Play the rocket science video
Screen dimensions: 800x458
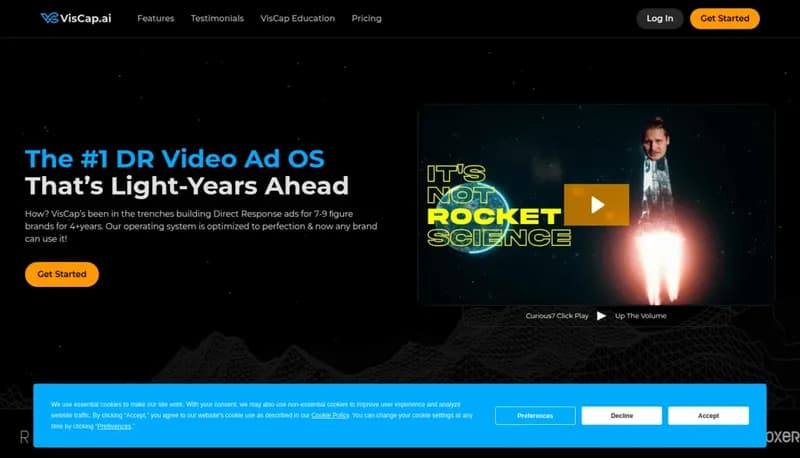pyautogui.click(x=596, y=205)
